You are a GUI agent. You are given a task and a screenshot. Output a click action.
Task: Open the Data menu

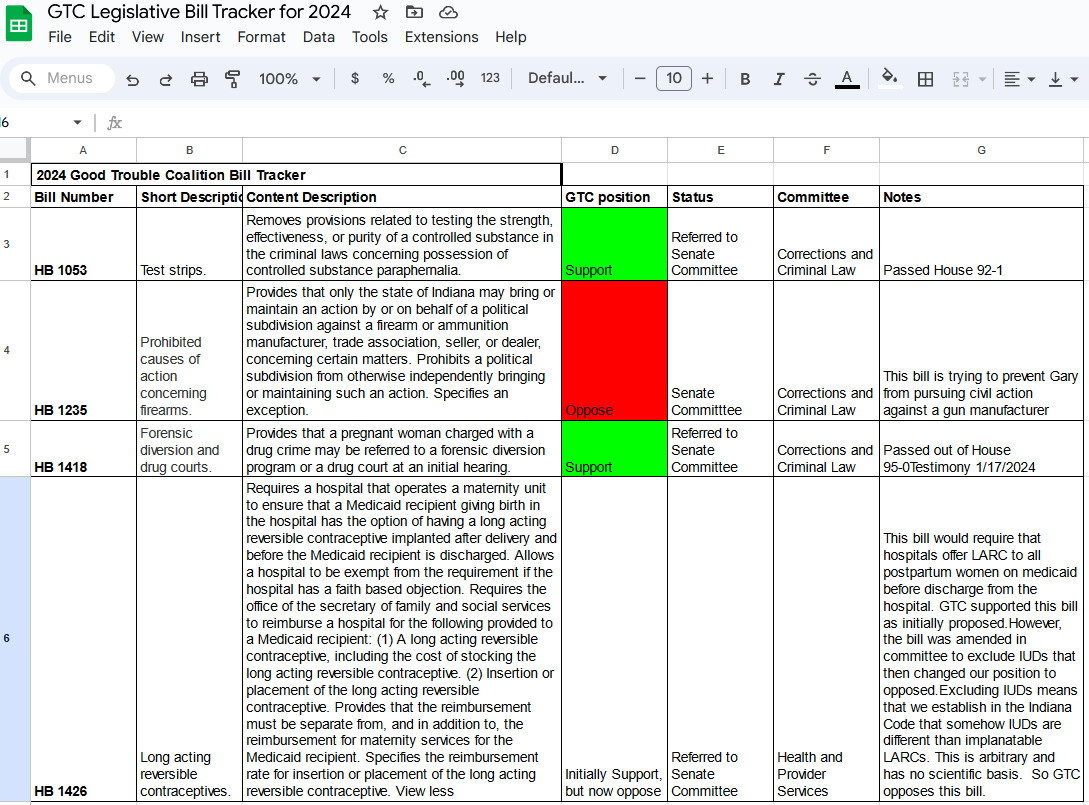click(318, 37)
